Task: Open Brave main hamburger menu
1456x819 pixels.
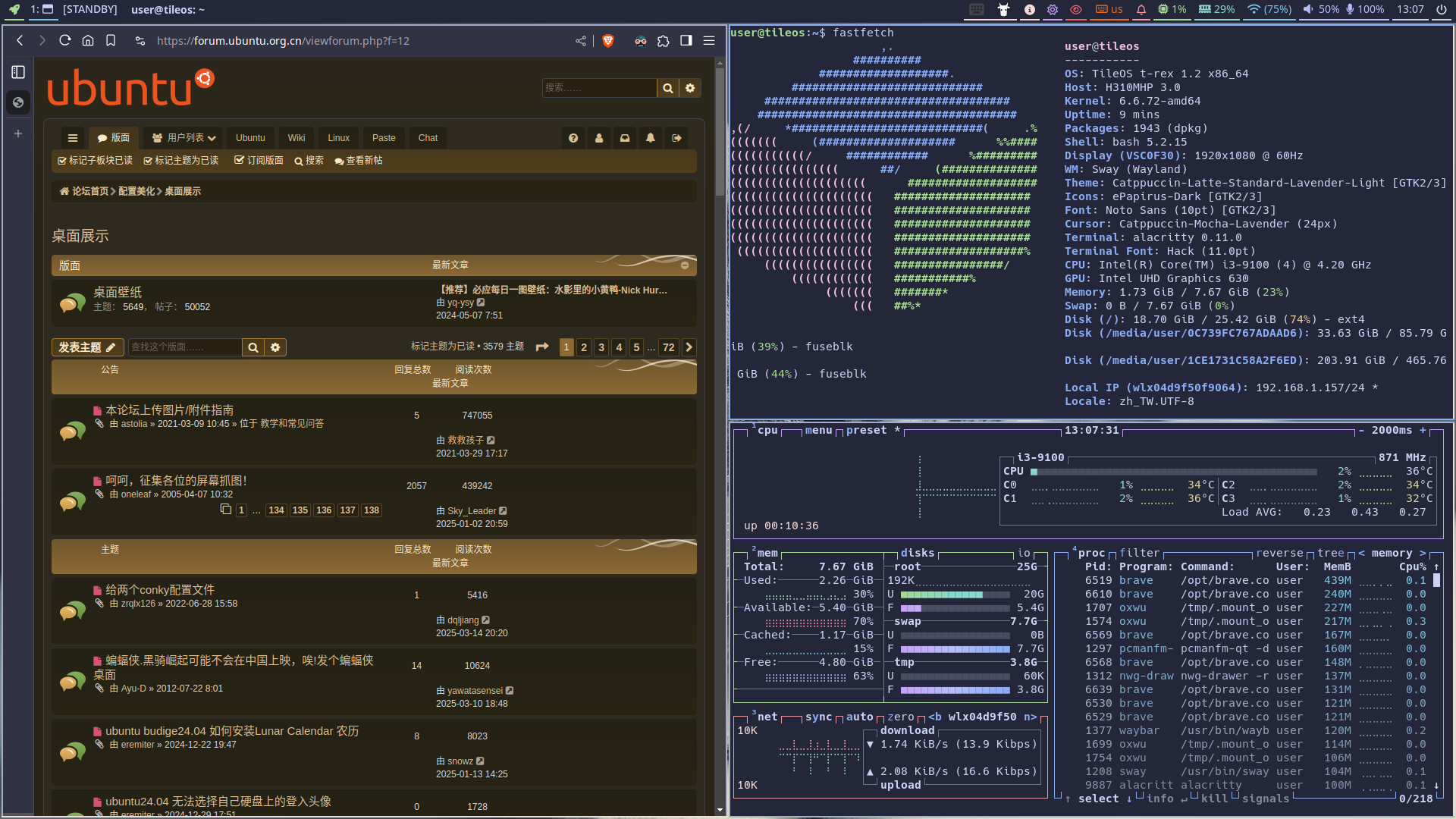Action: click(709, 41)
